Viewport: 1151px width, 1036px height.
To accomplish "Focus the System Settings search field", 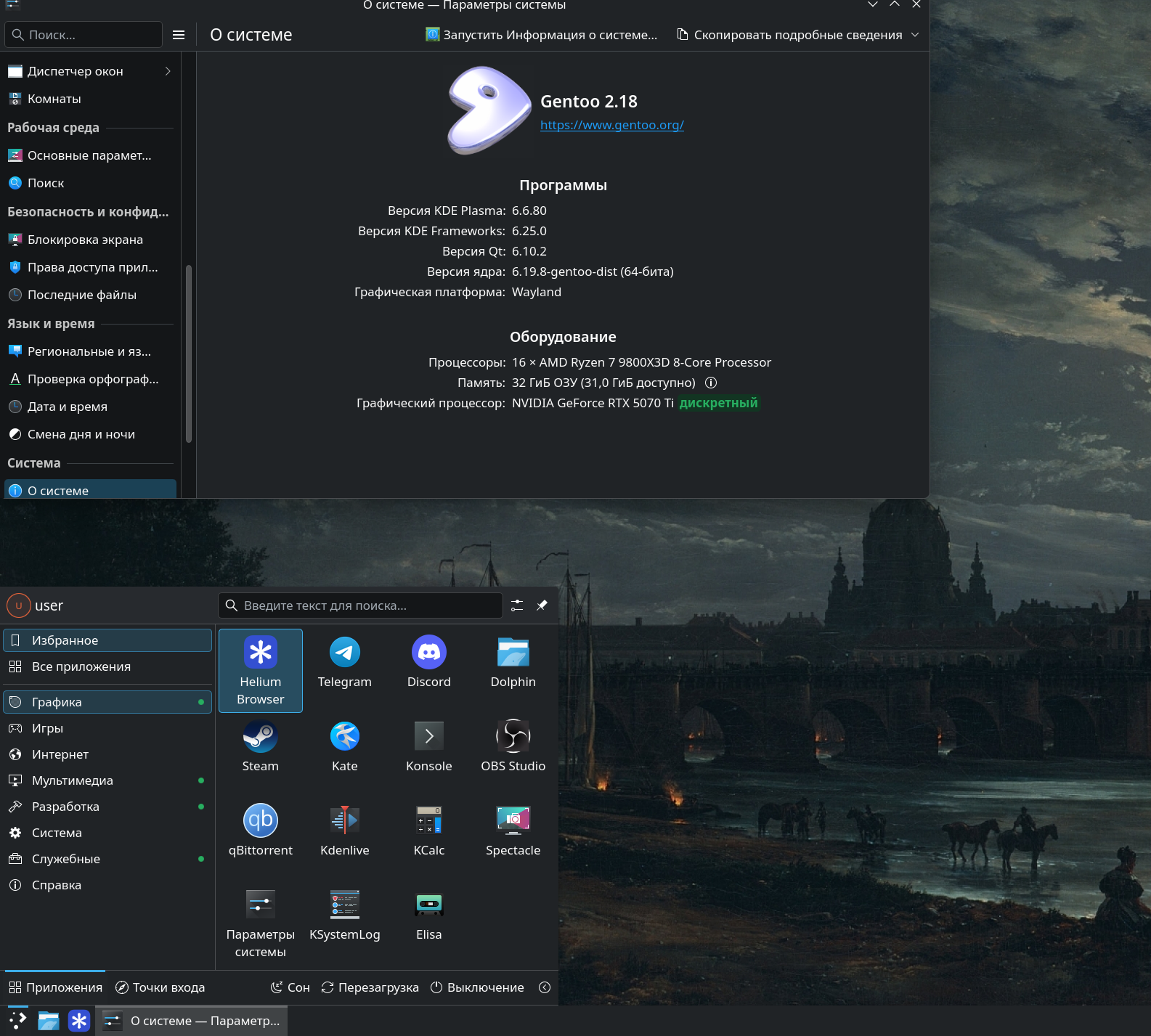I will [84, 35].
